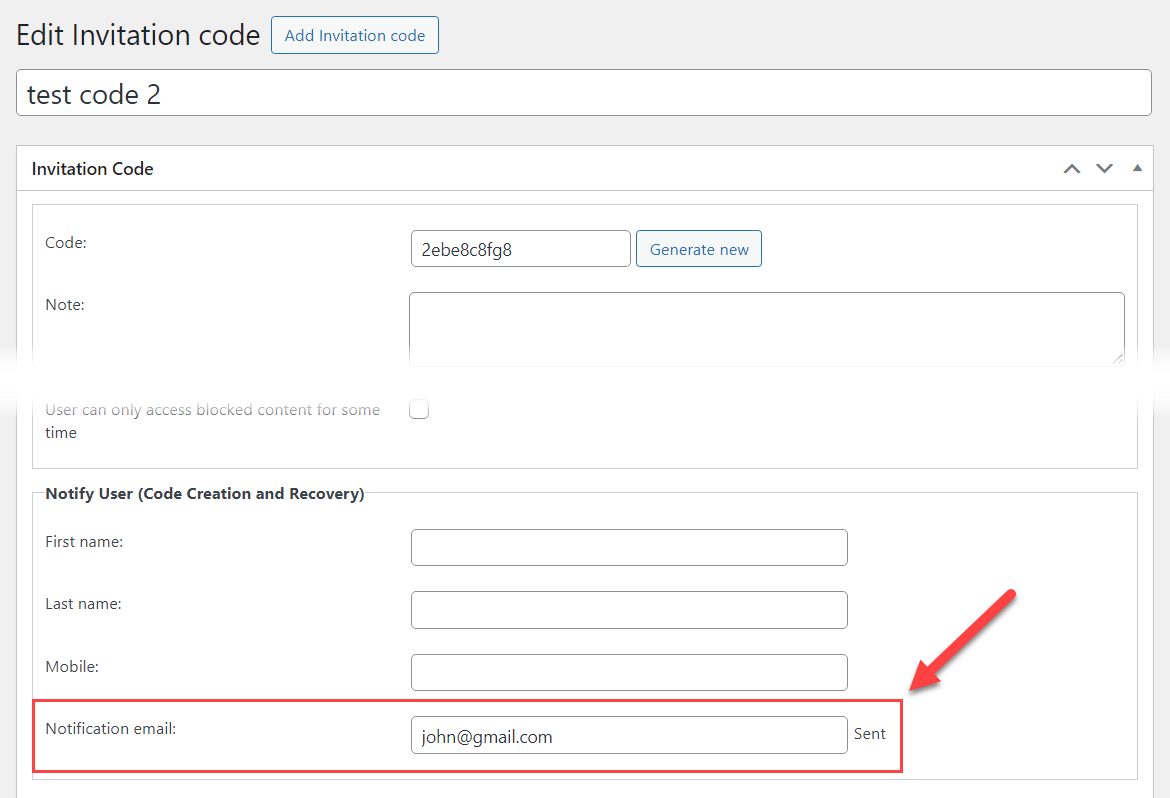
Task: Click the 'Invitation Code' panel heading
Action: [x=93, y=169]
